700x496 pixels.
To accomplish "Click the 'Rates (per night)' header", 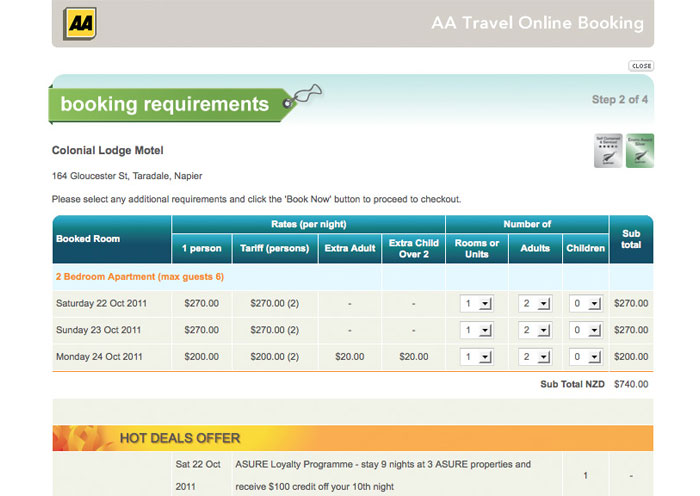I will coord(308,224).
